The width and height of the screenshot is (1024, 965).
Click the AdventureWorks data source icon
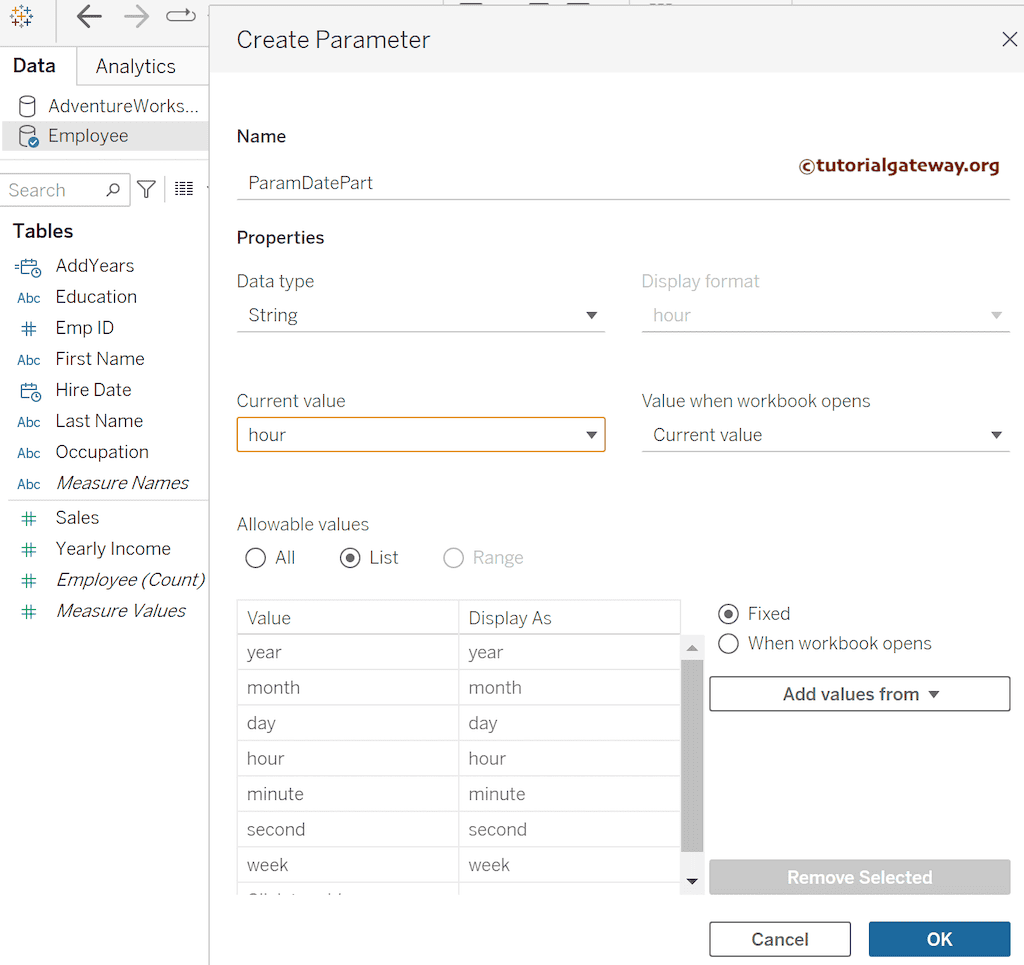(x=28, y=106)
